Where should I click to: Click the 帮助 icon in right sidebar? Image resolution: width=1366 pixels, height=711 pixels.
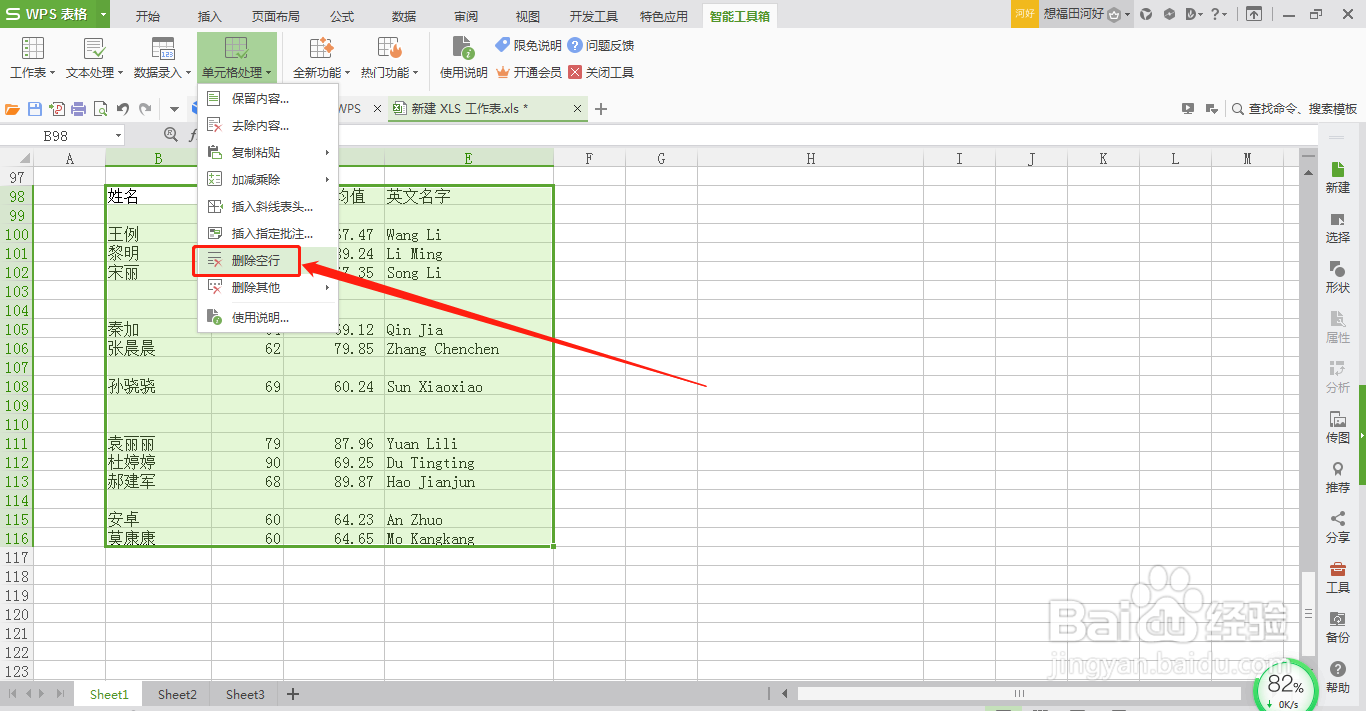[x=1338, y=678]
